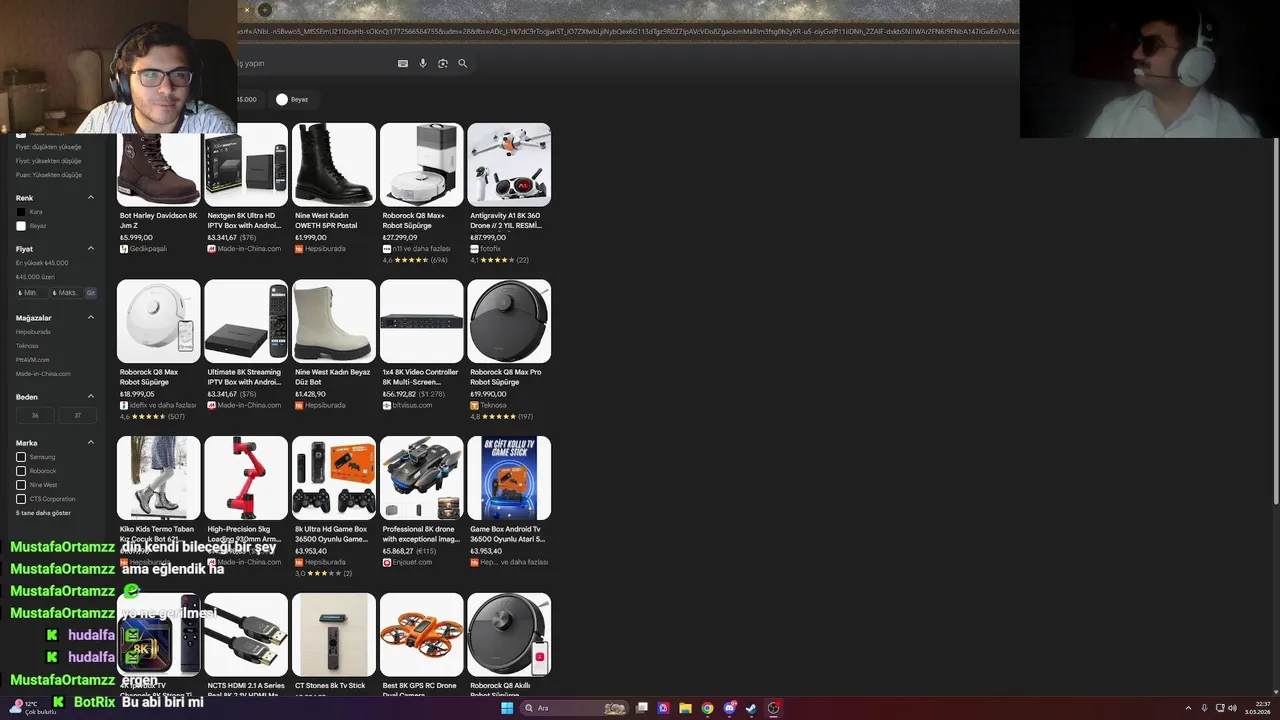Tick the CTS Corporation brand checkbox
This screenshot has height=720, width=1280.
(x=21, y=499)
